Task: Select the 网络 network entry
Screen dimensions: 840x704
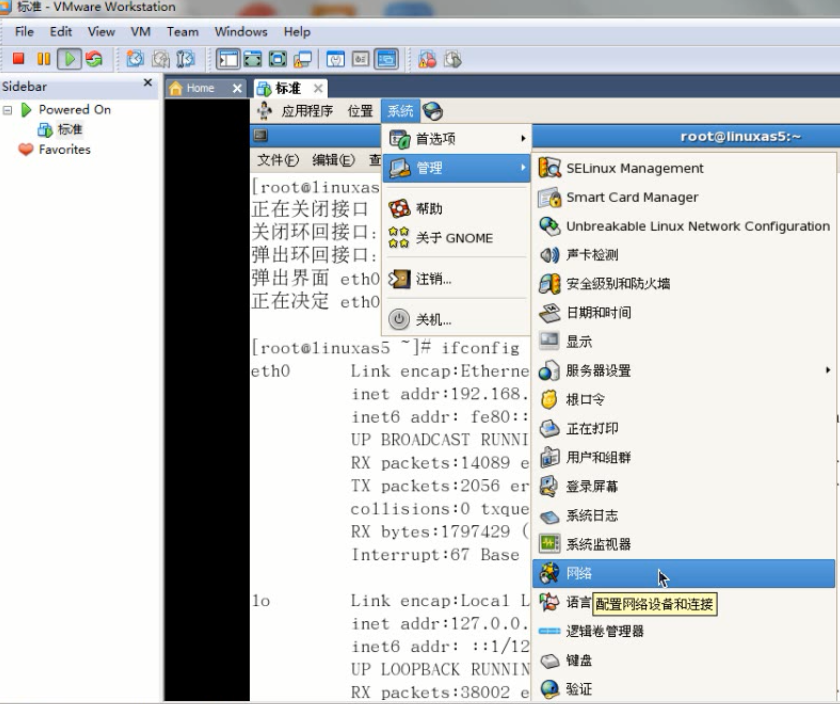Action: [684, 573]
